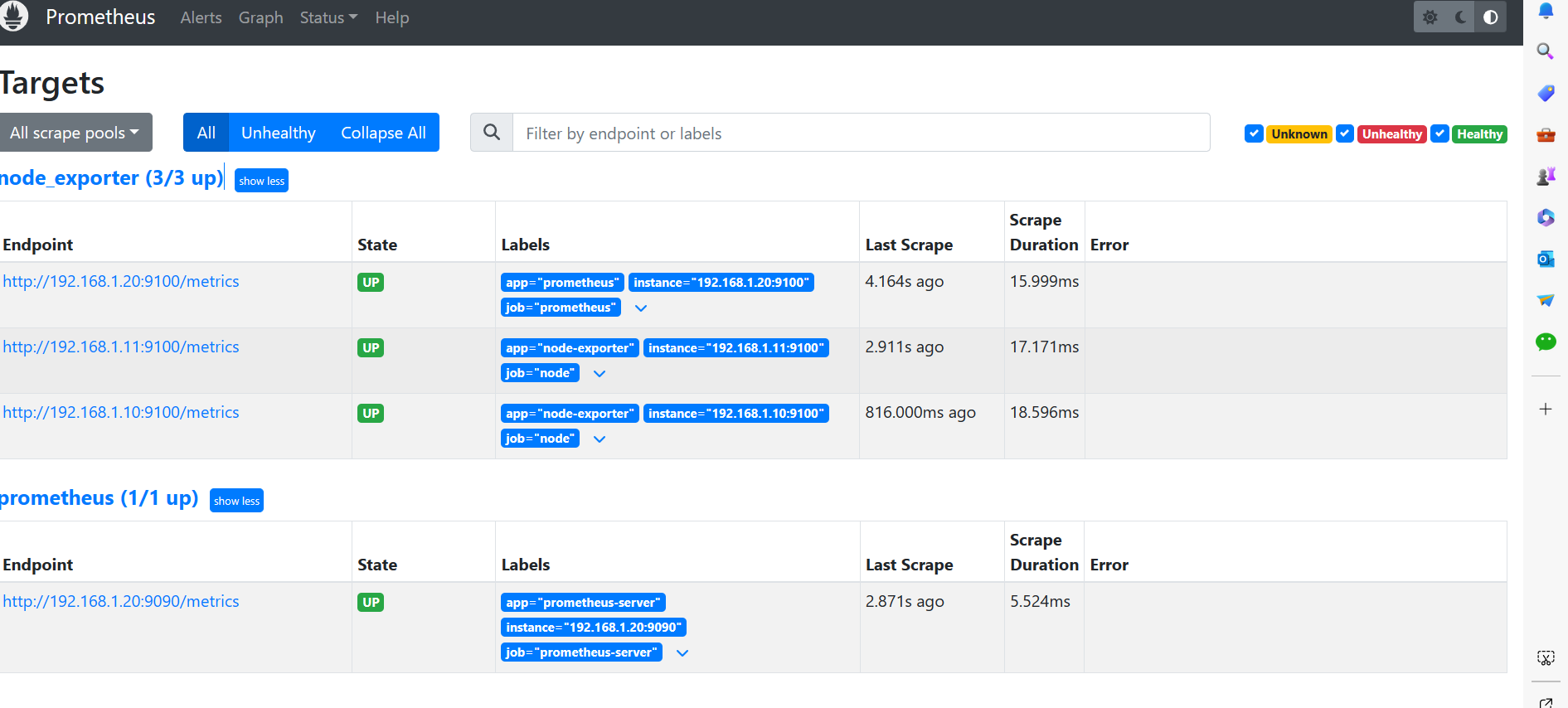The height and width of the screenshot is (708, 1568).
Task: Collapse node_exporter pool with show less
Action: 261,181
